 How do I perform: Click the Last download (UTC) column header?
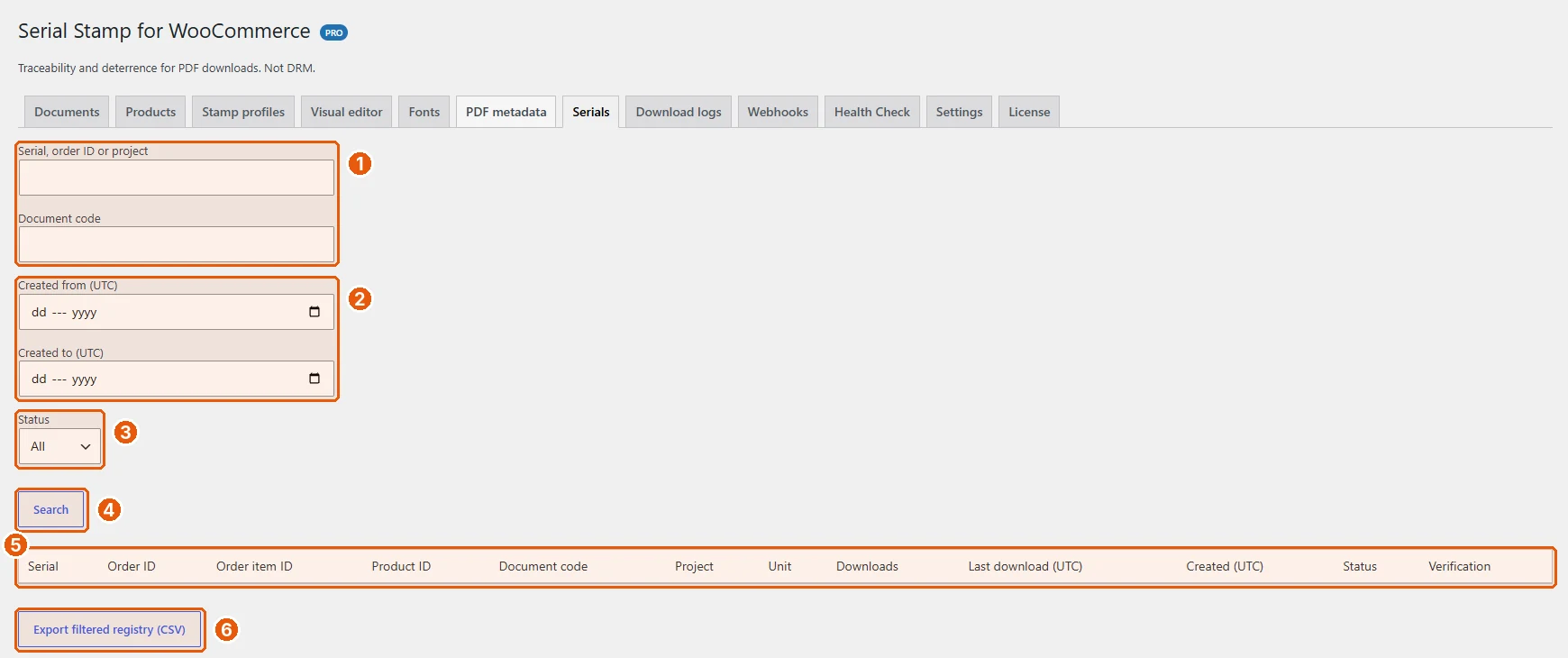tap(1026, 566)
